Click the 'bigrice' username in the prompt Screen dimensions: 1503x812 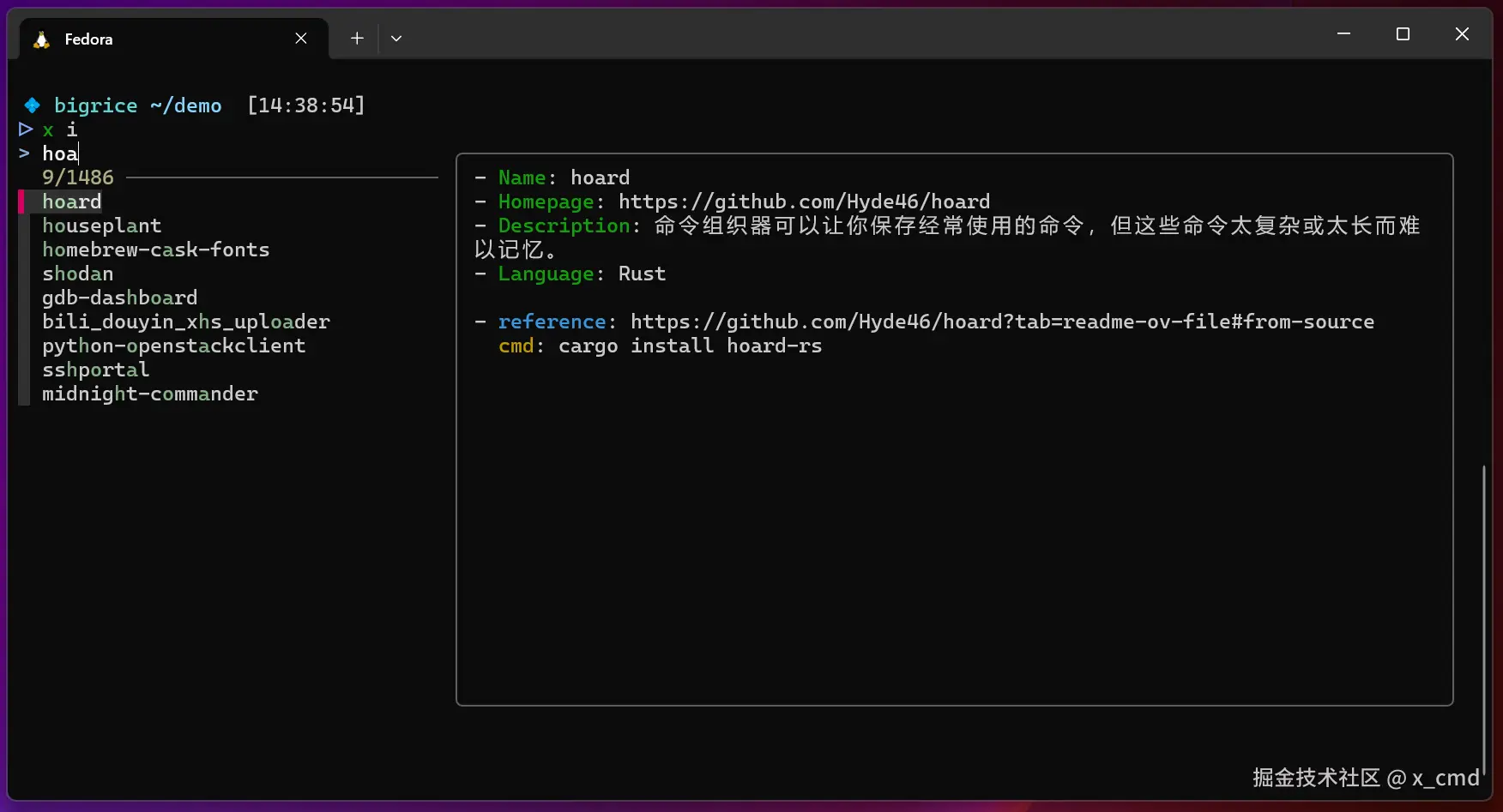tap(96, 105)
